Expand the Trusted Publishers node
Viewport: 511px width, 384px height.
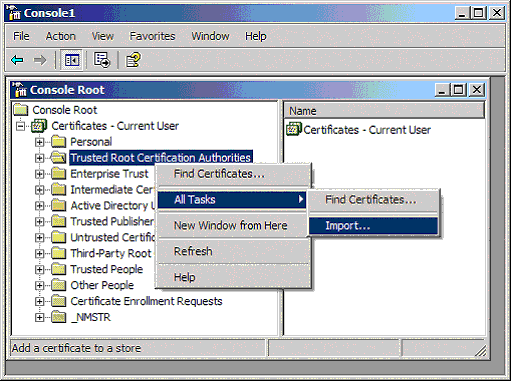[x=39, y=222]
